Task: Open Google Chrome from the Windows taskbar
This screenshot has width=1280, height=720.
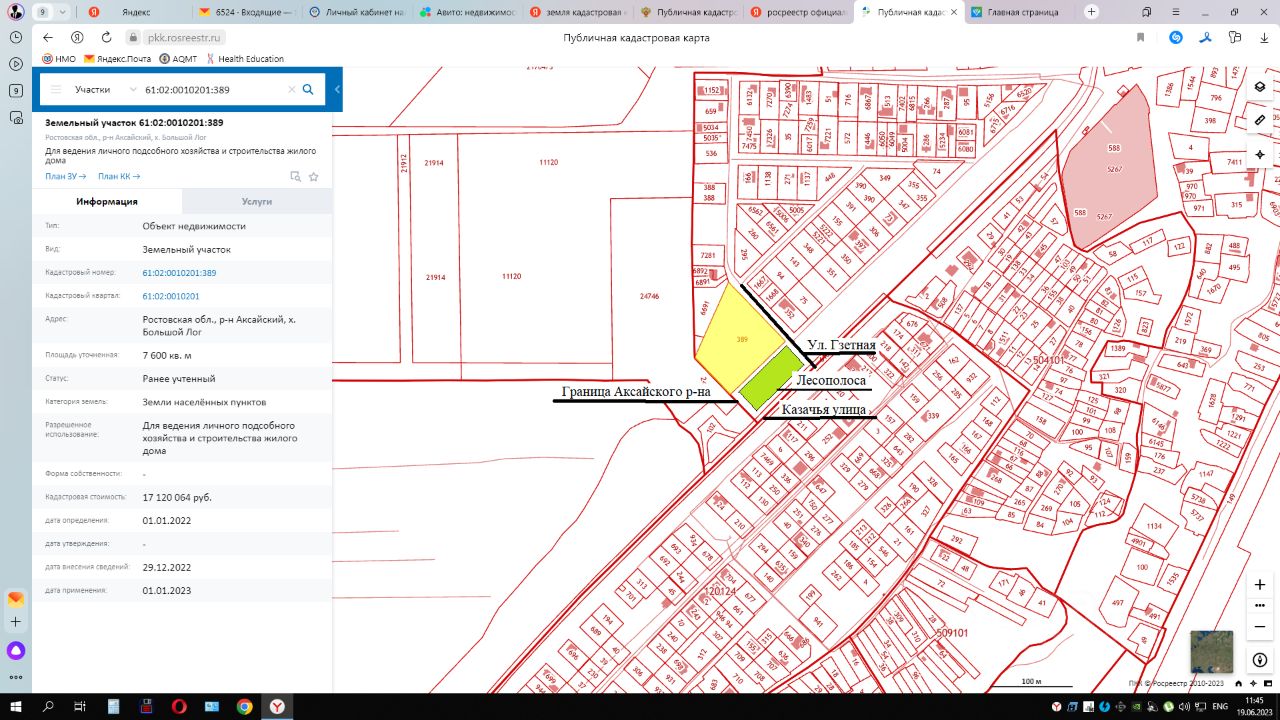Action: tap(244, 706)
